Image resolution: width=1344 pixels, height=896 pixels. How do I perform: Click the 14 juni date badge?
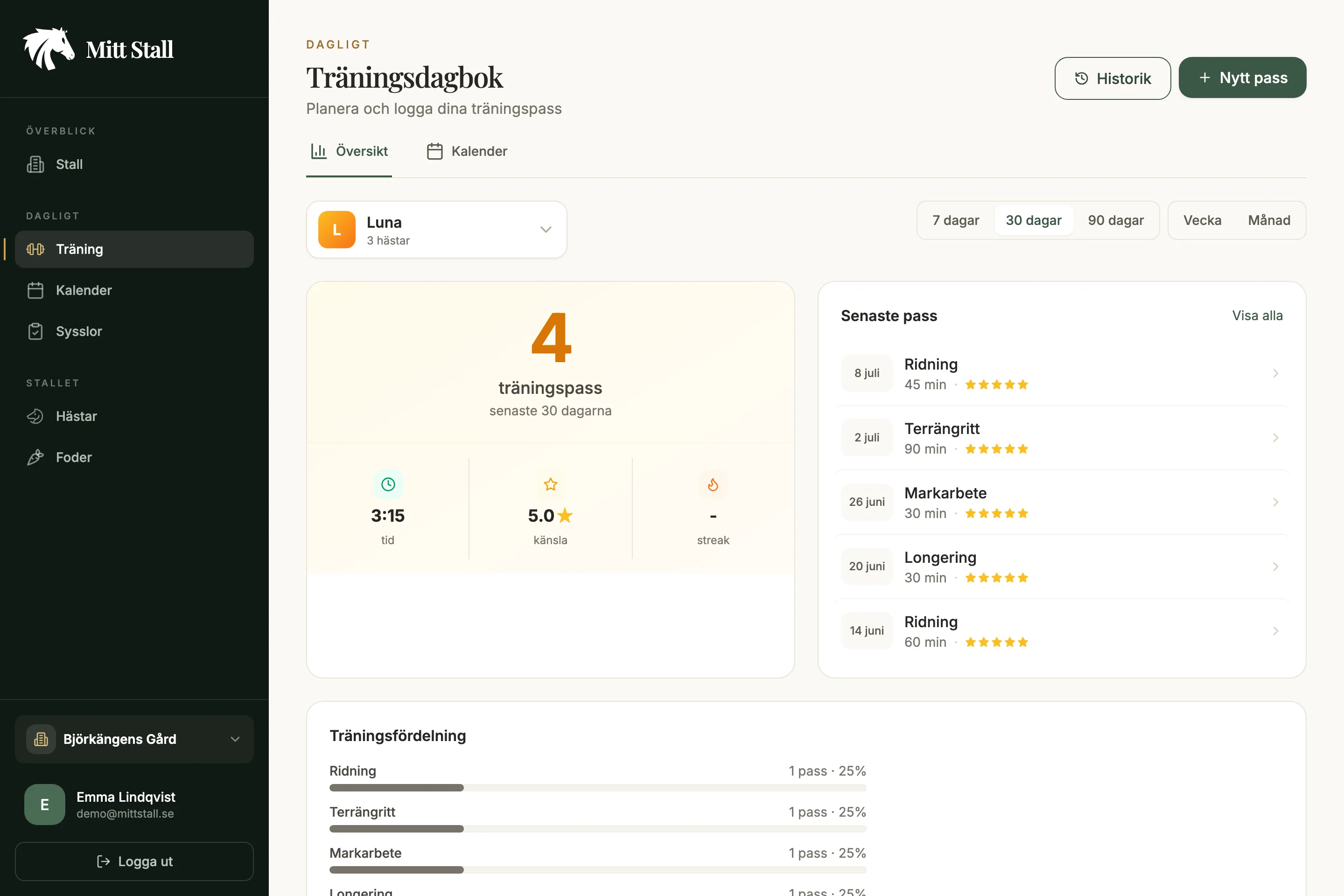pyautogui.click(x=867, y=631)
